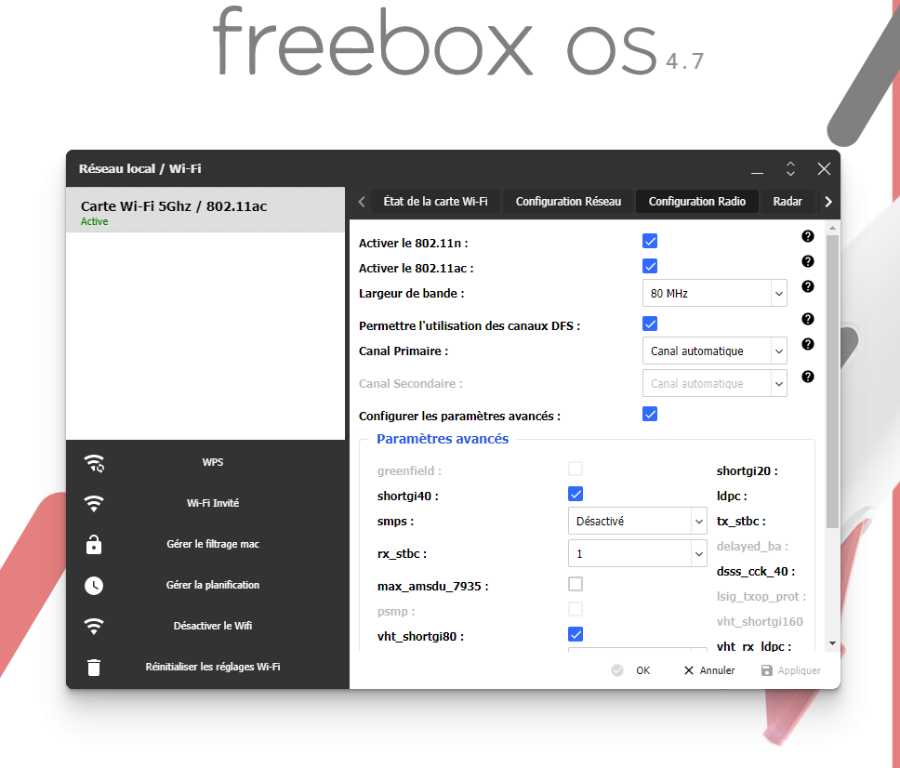Click the lsig_txop_prot label
This screenshot has width=900, height=768.
[761, 597]
